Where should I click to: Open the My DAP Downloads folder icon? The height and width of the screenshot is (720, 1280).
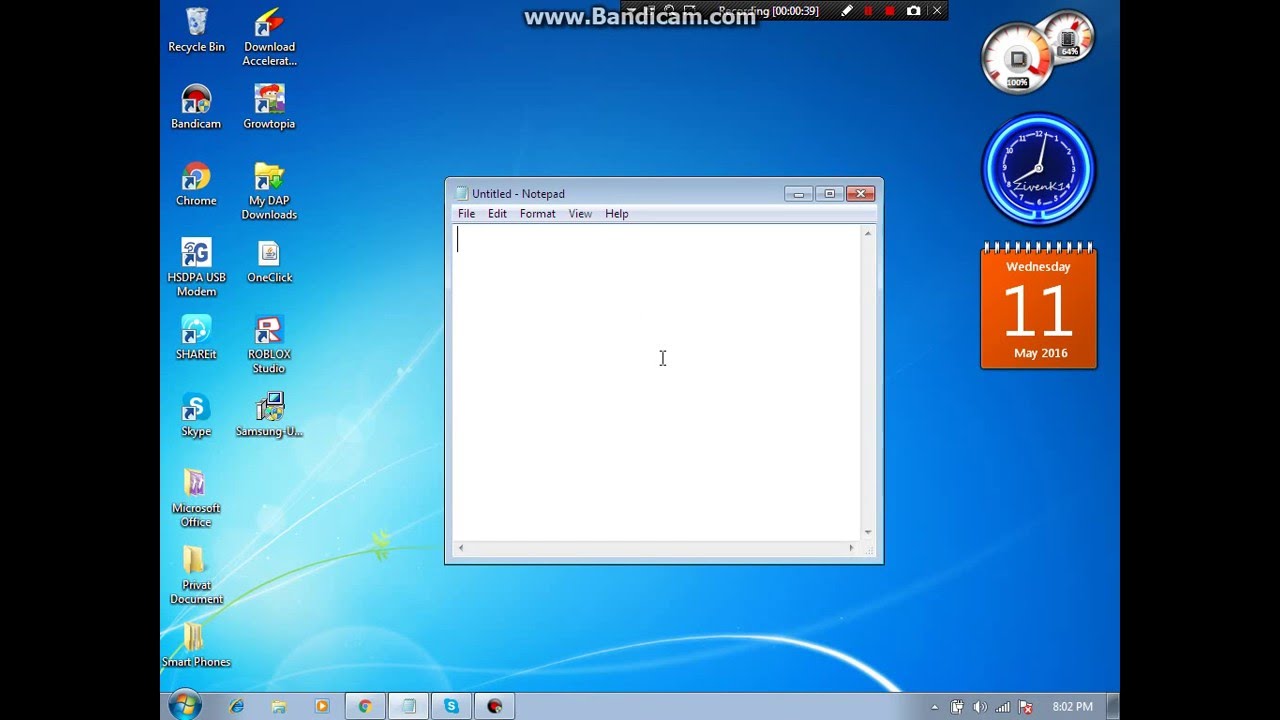(269, 191)
